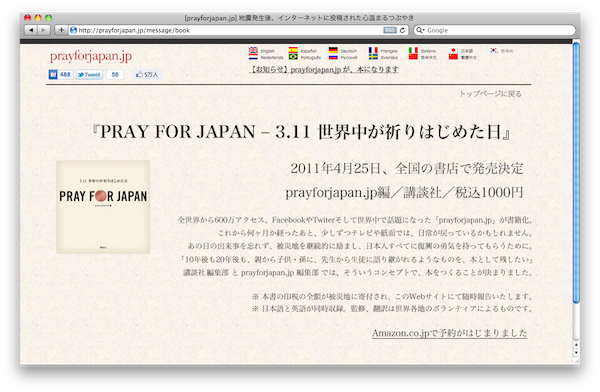Go forward with the Safari forward arrow
The width and height of the screenshot is (600, 392).
pyautogui.click(x=44, y=30)
